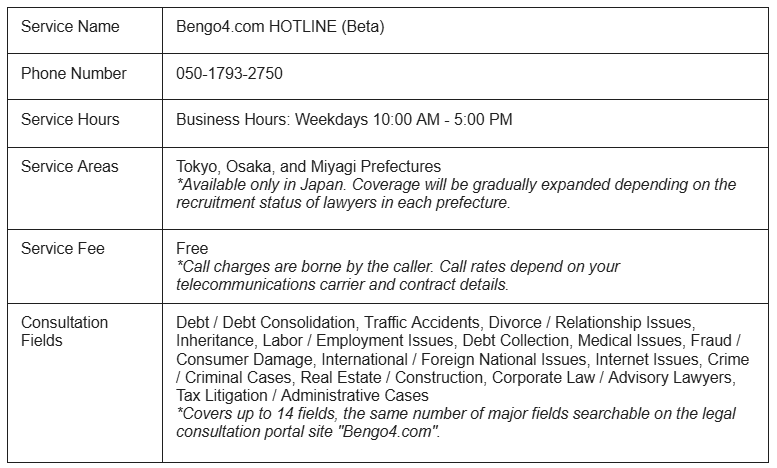
Task: Click the Tokyo, Osaka, and Miyagi Prefectures line
Action: tap(308, 166)
